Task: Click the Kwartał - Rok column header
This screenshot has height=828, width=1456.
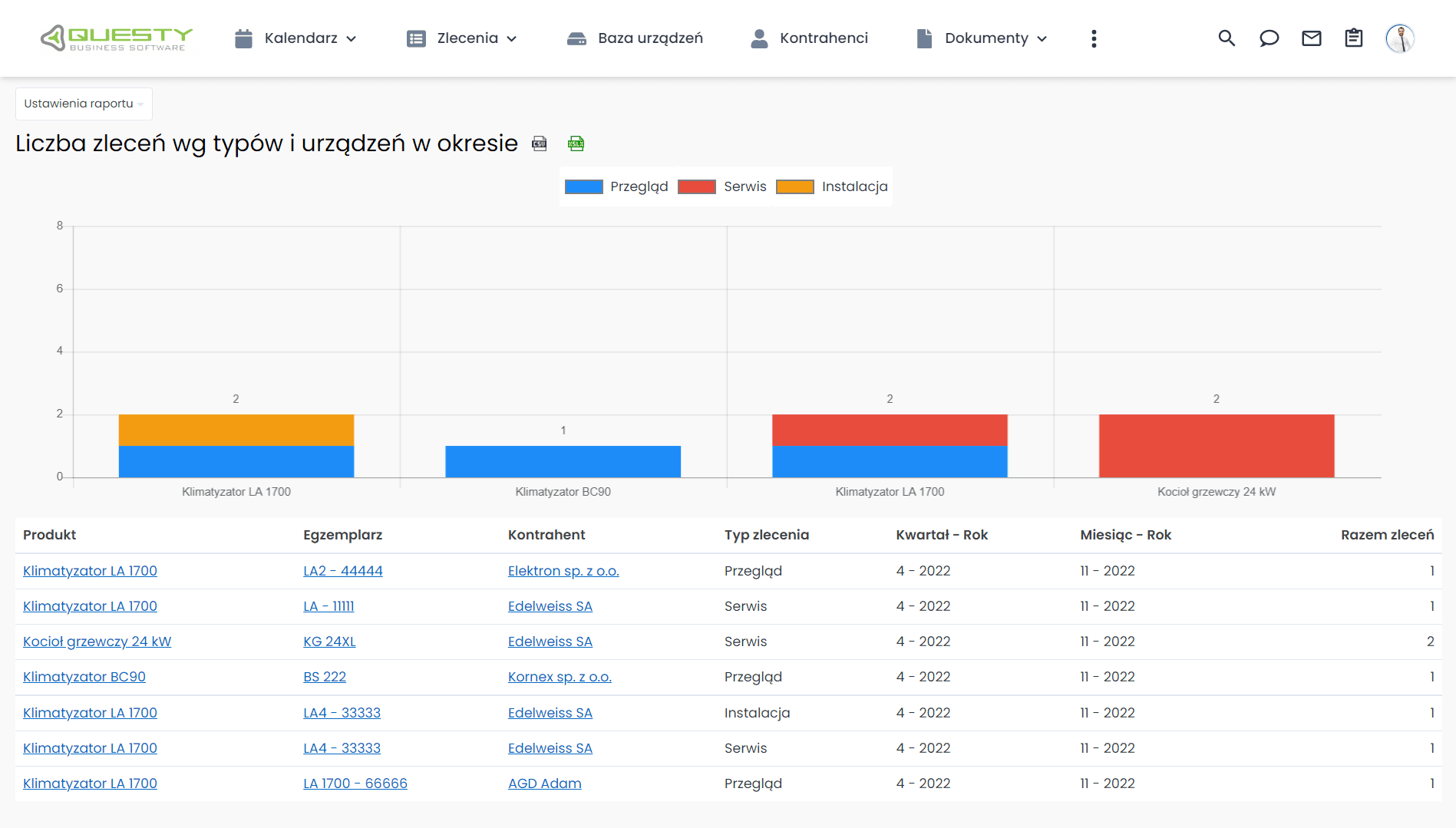Action: [x=942, y=535]
